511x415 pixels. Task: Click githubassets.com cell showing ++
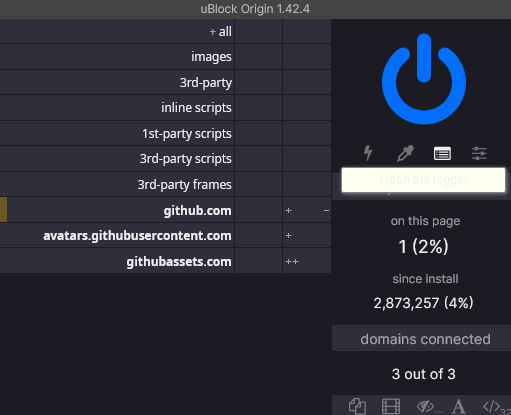(x=307, y=261)
